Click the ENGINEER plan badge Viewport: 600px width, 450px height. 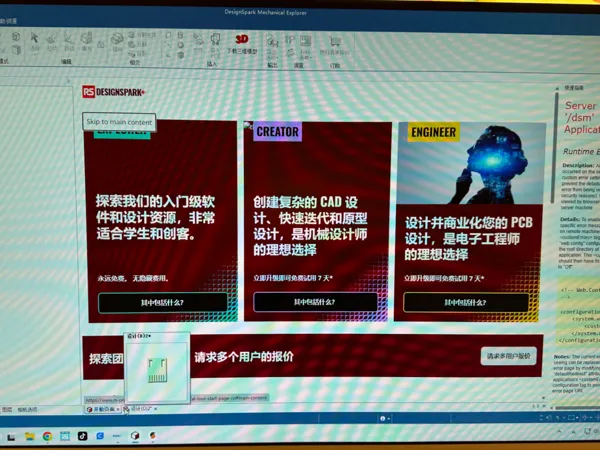[x=434, y=132]
